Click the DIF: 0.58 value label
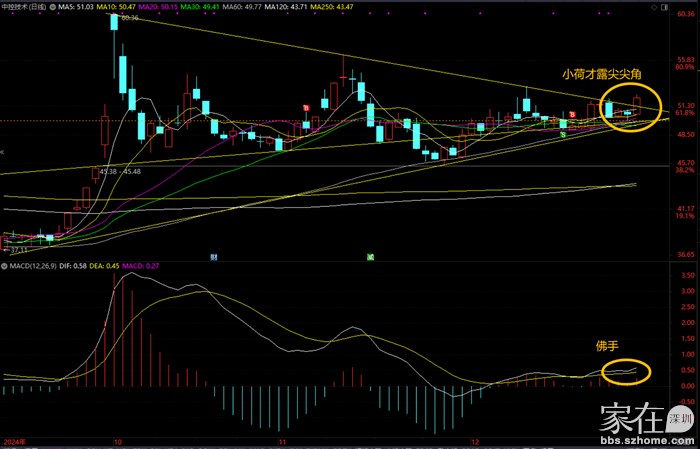 click(80, 267)
